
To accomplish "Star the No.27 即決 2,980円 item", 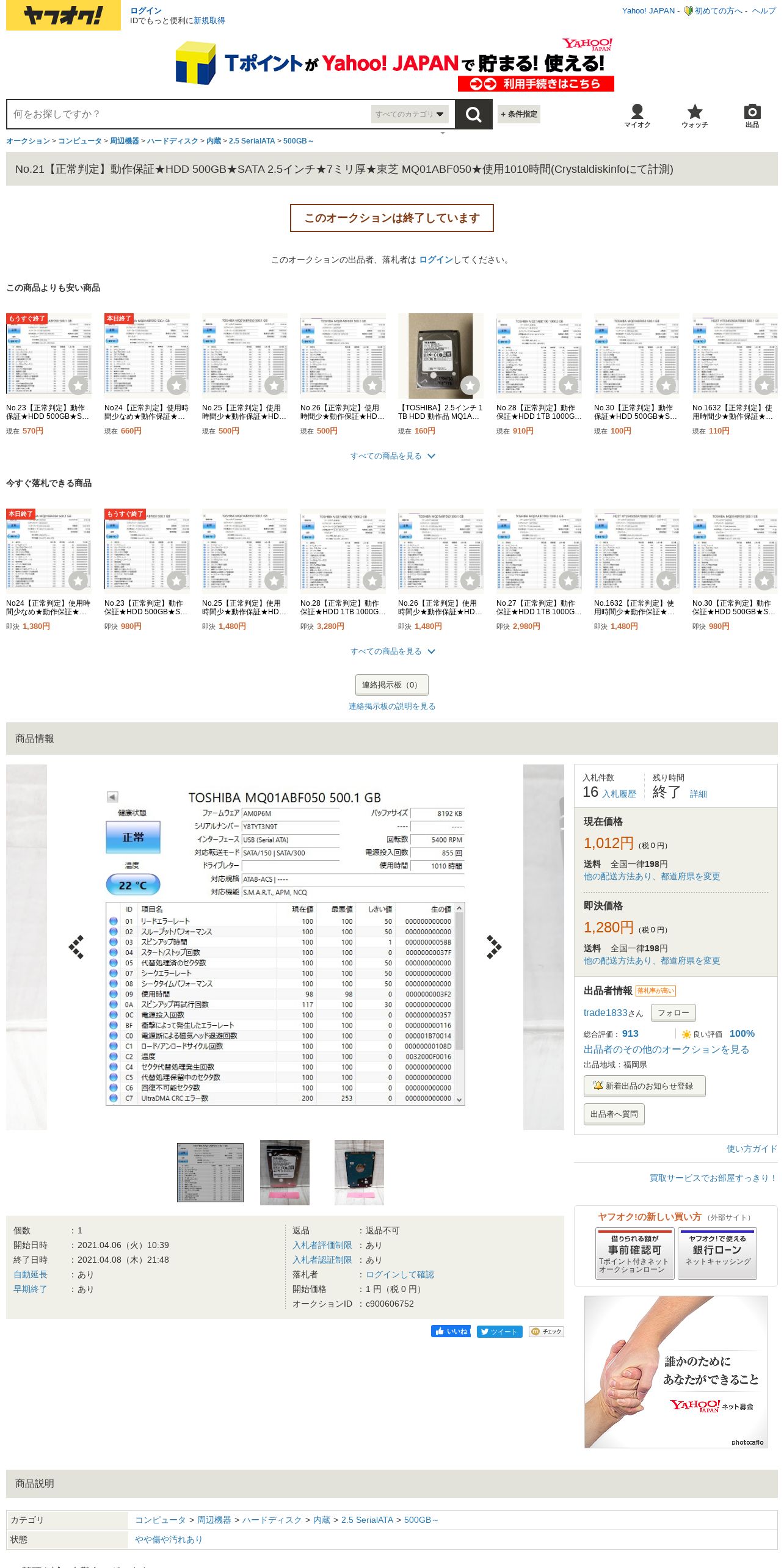I will click(x=568, y=581).
